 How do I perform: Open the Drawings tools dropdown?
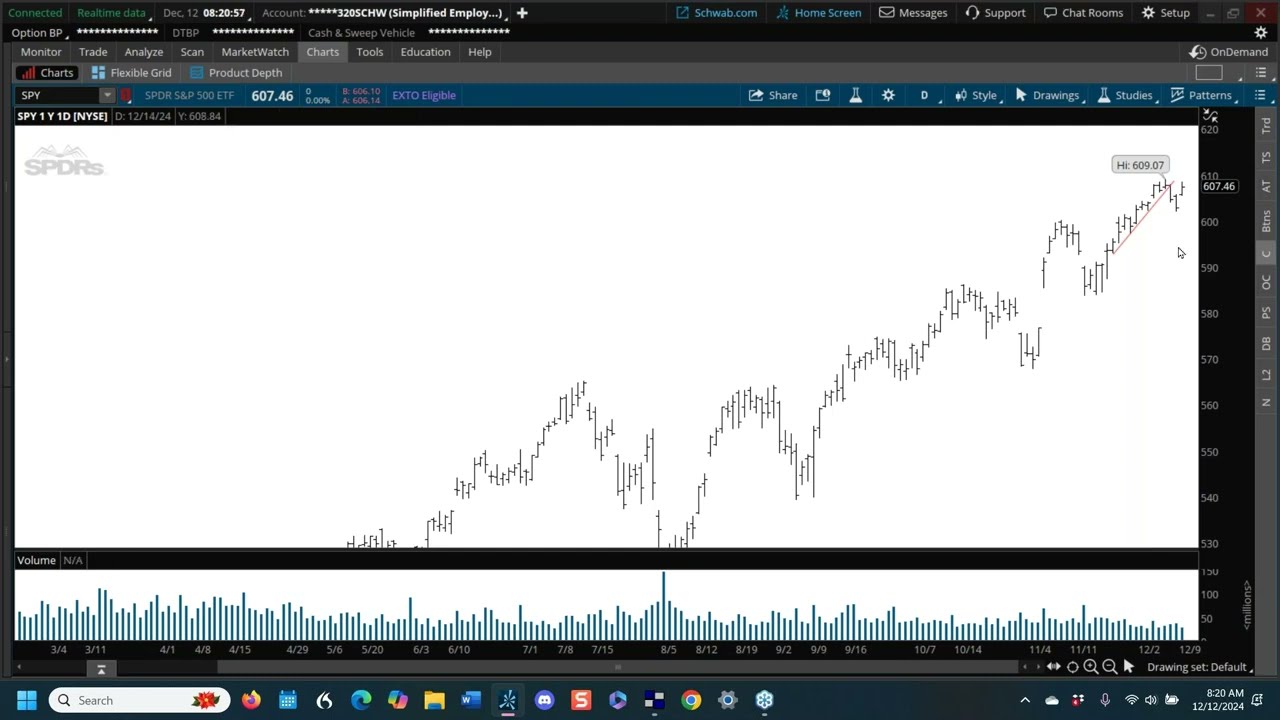point(1049,95)
